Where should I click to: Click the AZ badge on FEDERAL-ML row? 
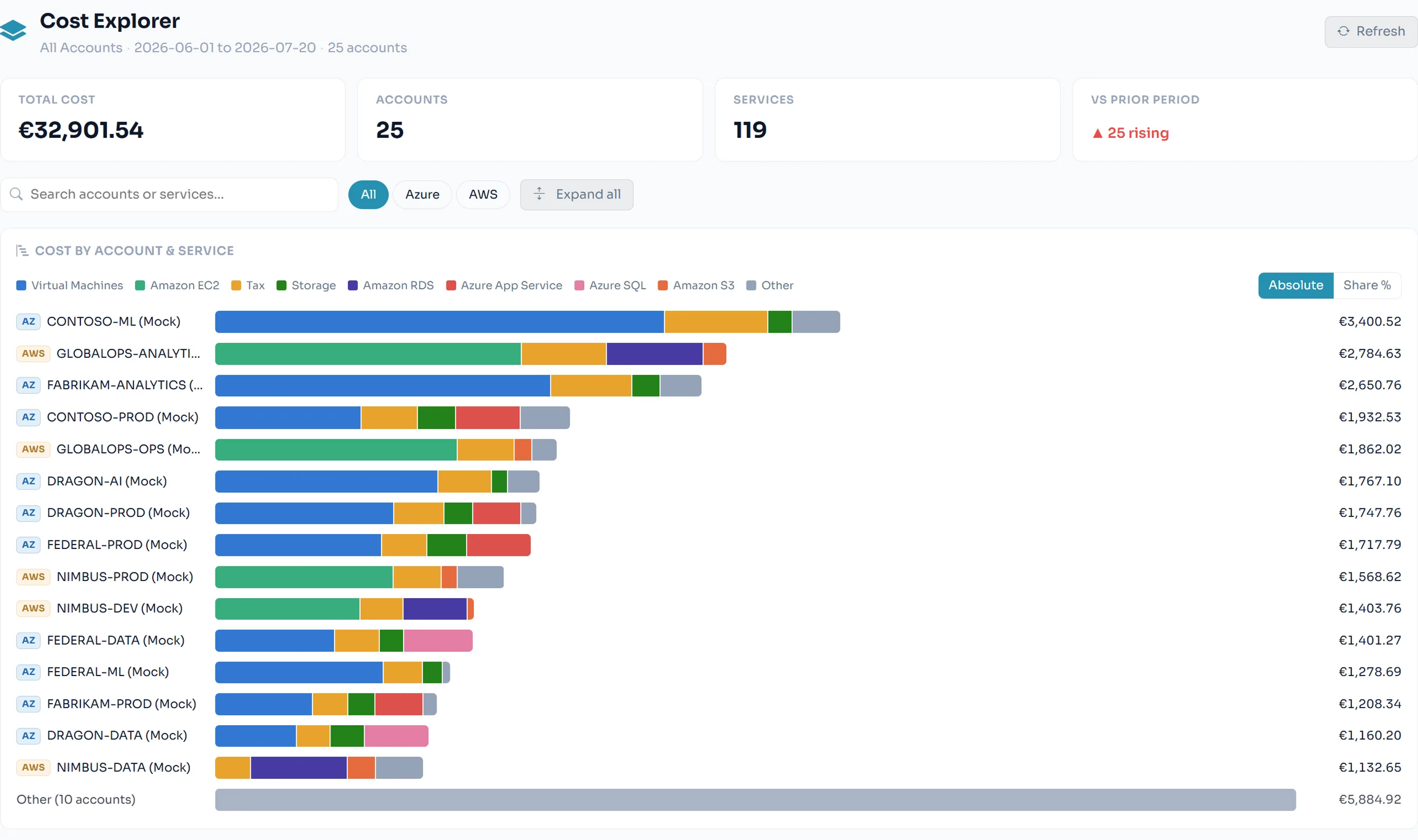[x=28, y=672]
